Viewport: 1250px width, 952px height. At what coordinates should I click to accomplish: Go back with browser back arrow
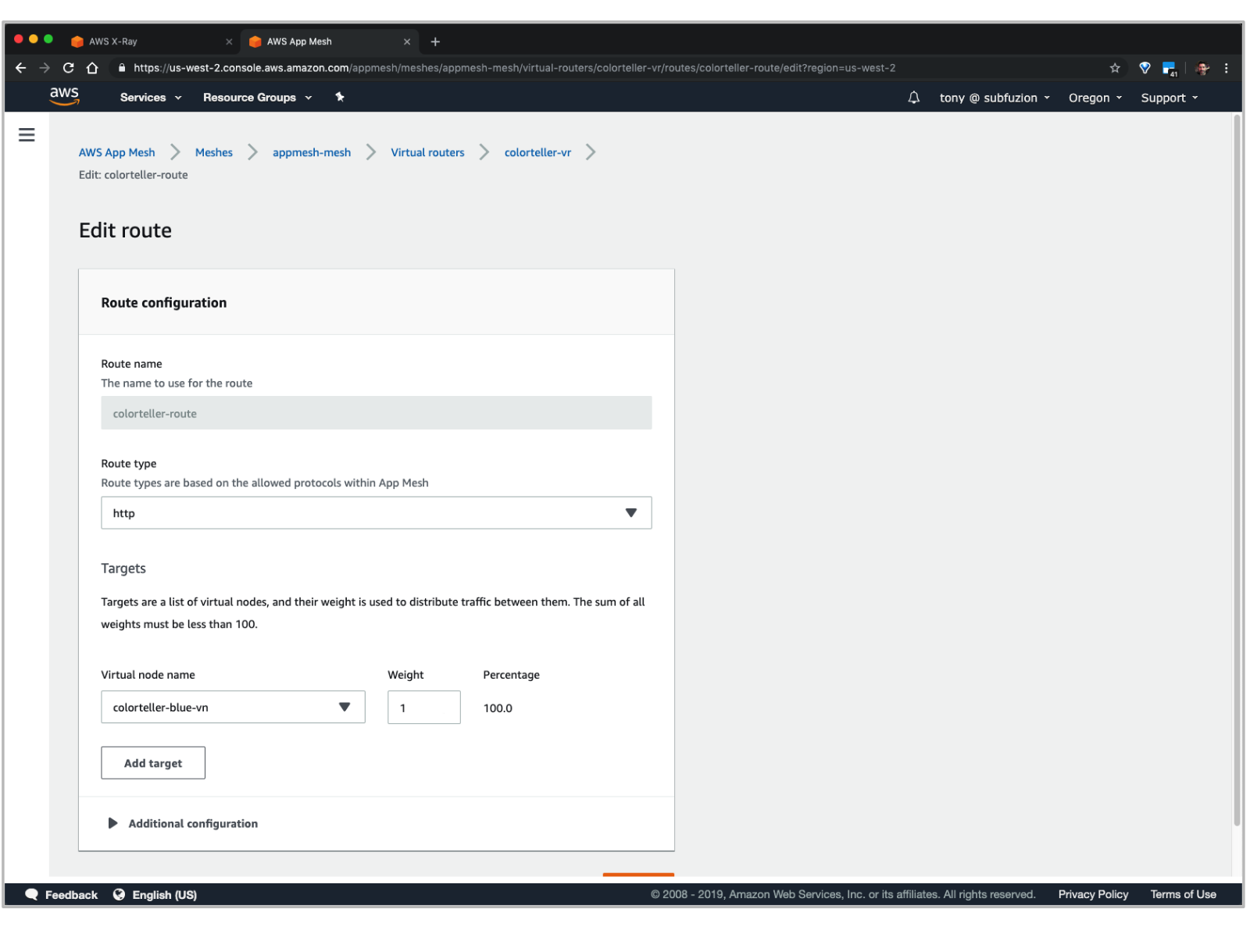[x=20, y=68]
